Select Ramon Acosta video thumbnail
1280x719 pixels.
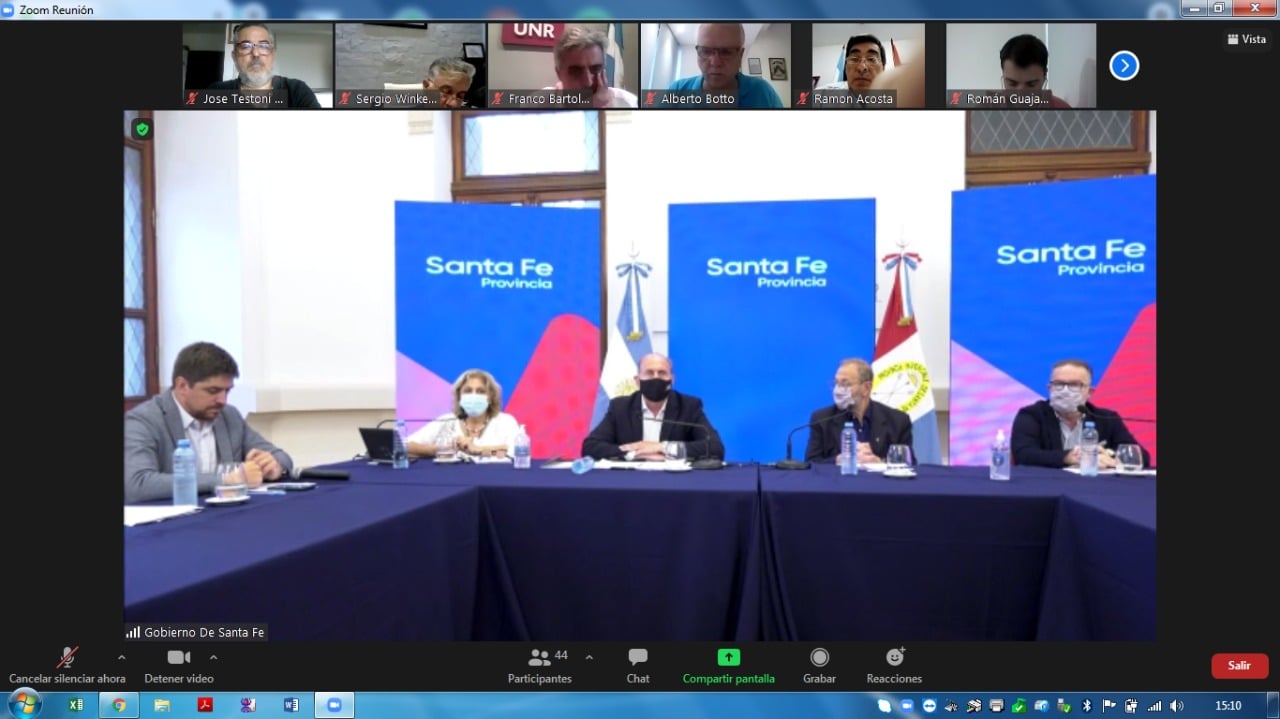point(868,65)
